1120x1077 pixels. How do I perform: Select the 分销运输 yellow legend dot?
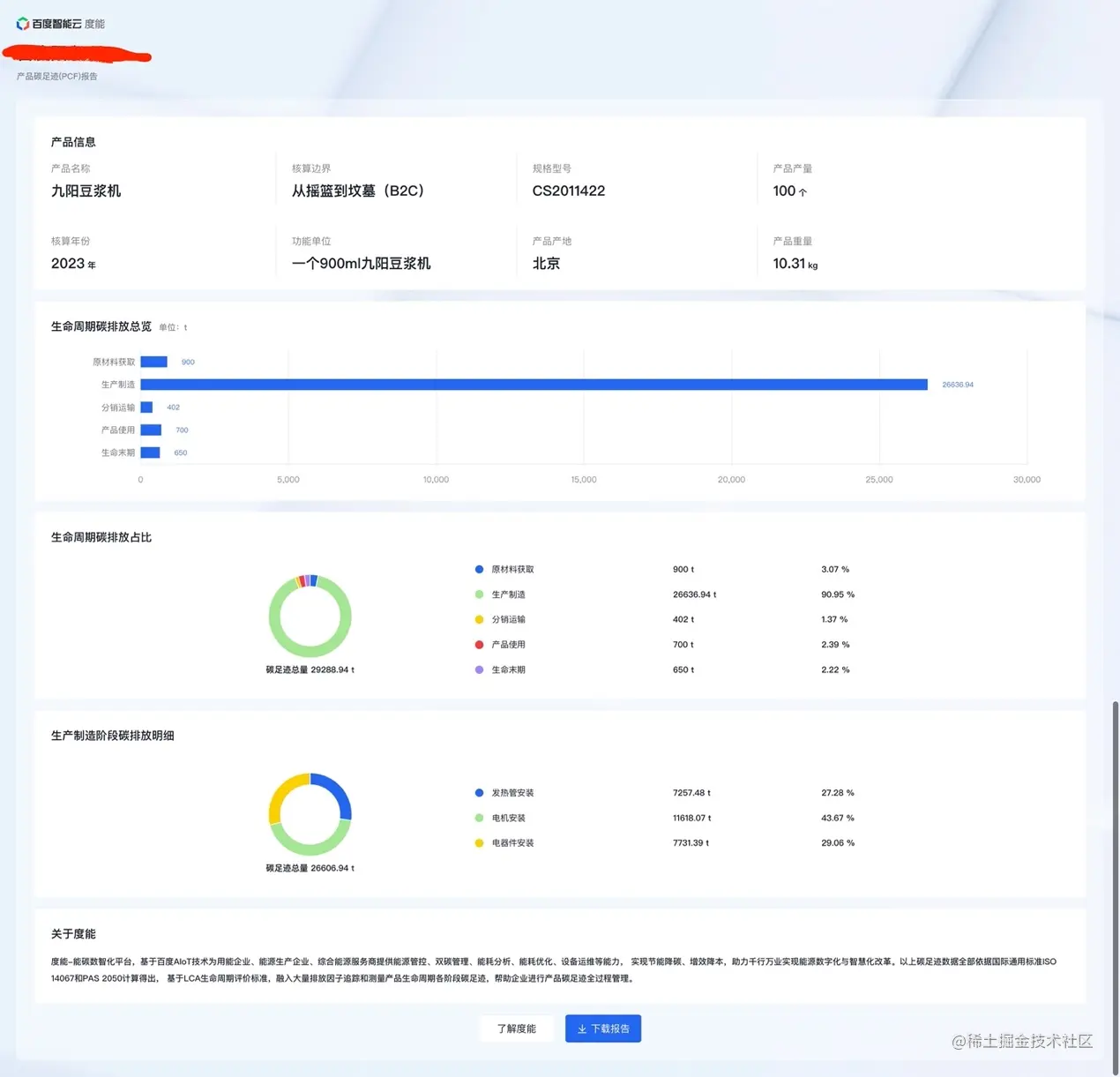479,619
